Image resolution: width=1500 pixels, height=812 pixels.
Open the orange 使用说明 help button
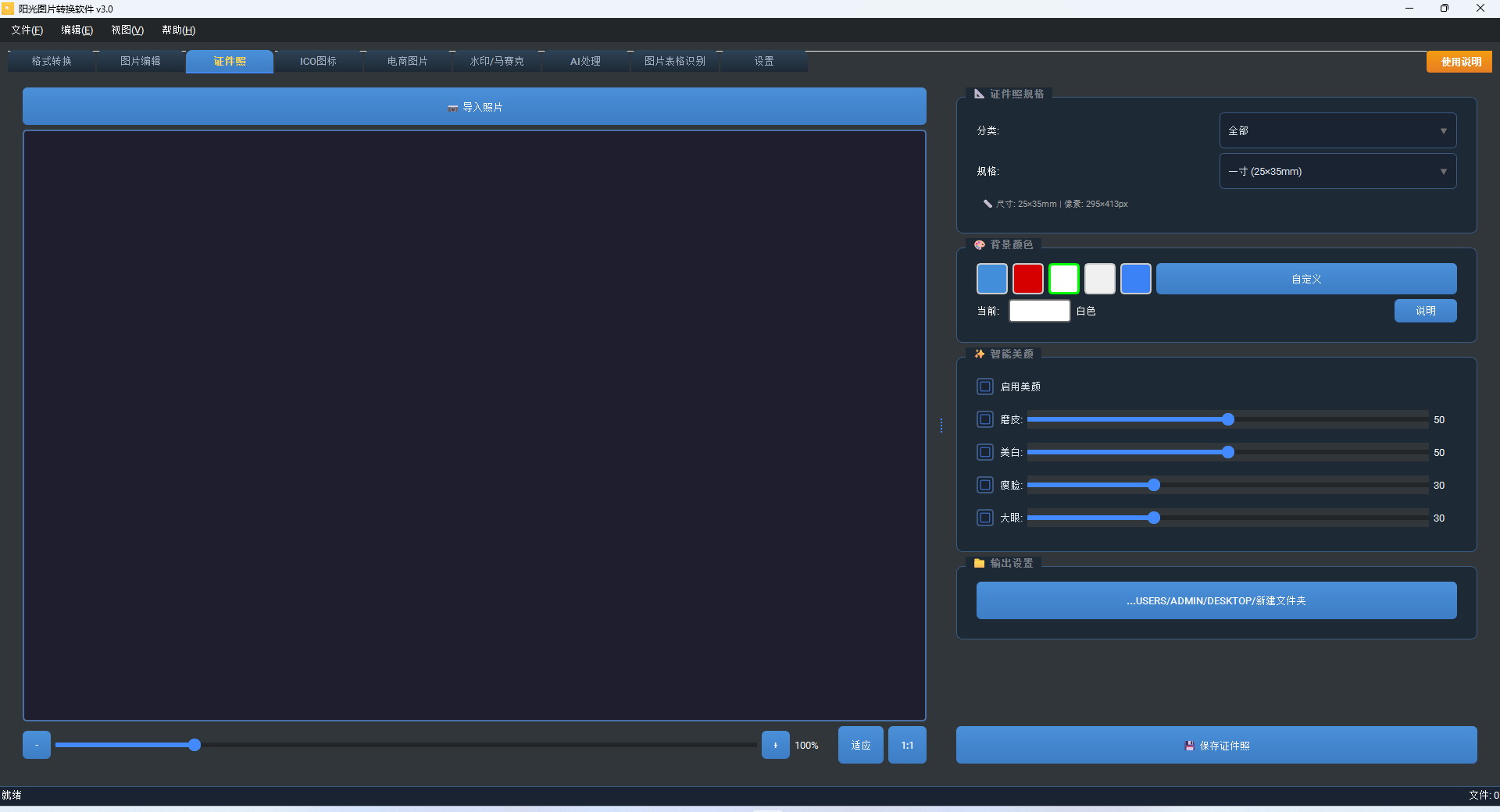[x=1459, y=62]
